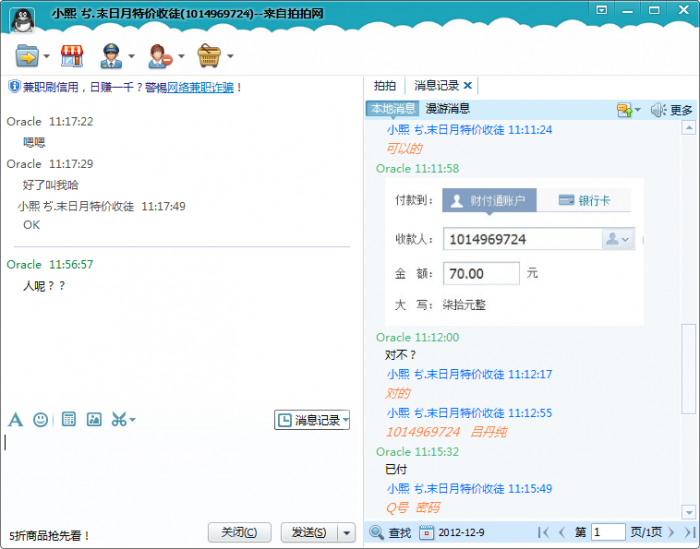Click the message export icon
Image resolution: width=700 pixels, height=549 pixels.
click(x=625, y=110)
